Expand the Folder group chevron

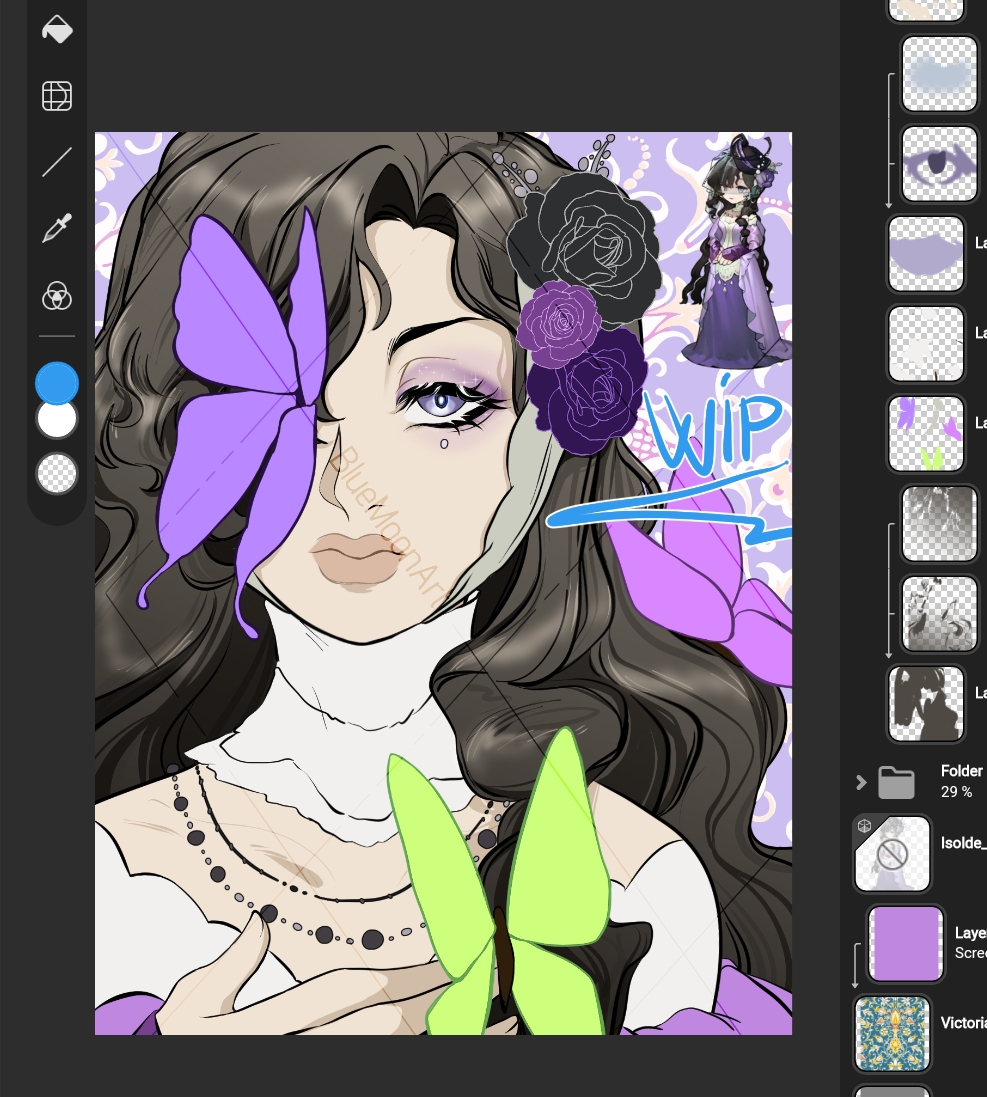(x=861, y=782)
